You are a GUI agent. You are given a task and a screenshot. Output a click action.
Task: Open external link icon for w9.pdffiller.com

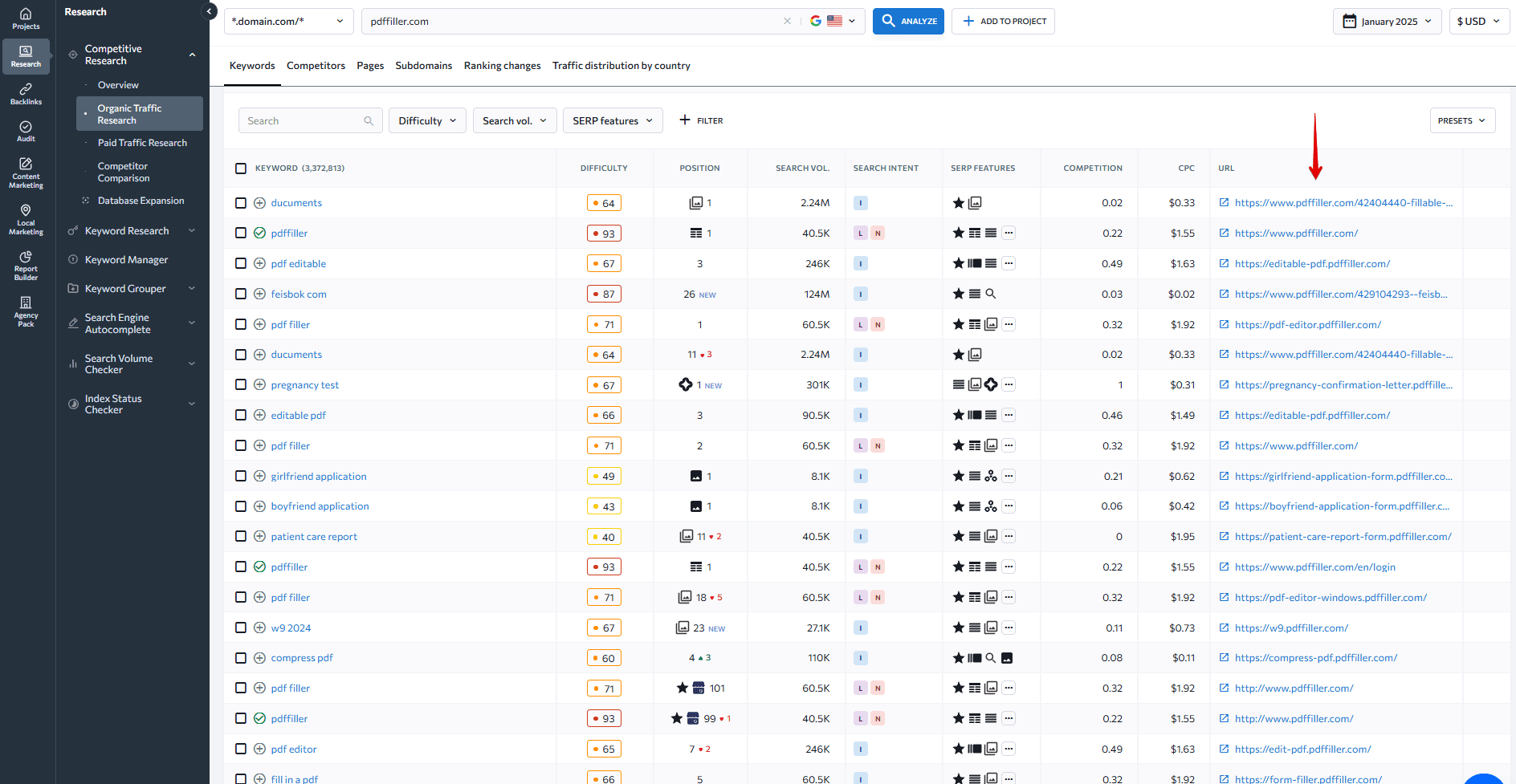pos(1224,628)
